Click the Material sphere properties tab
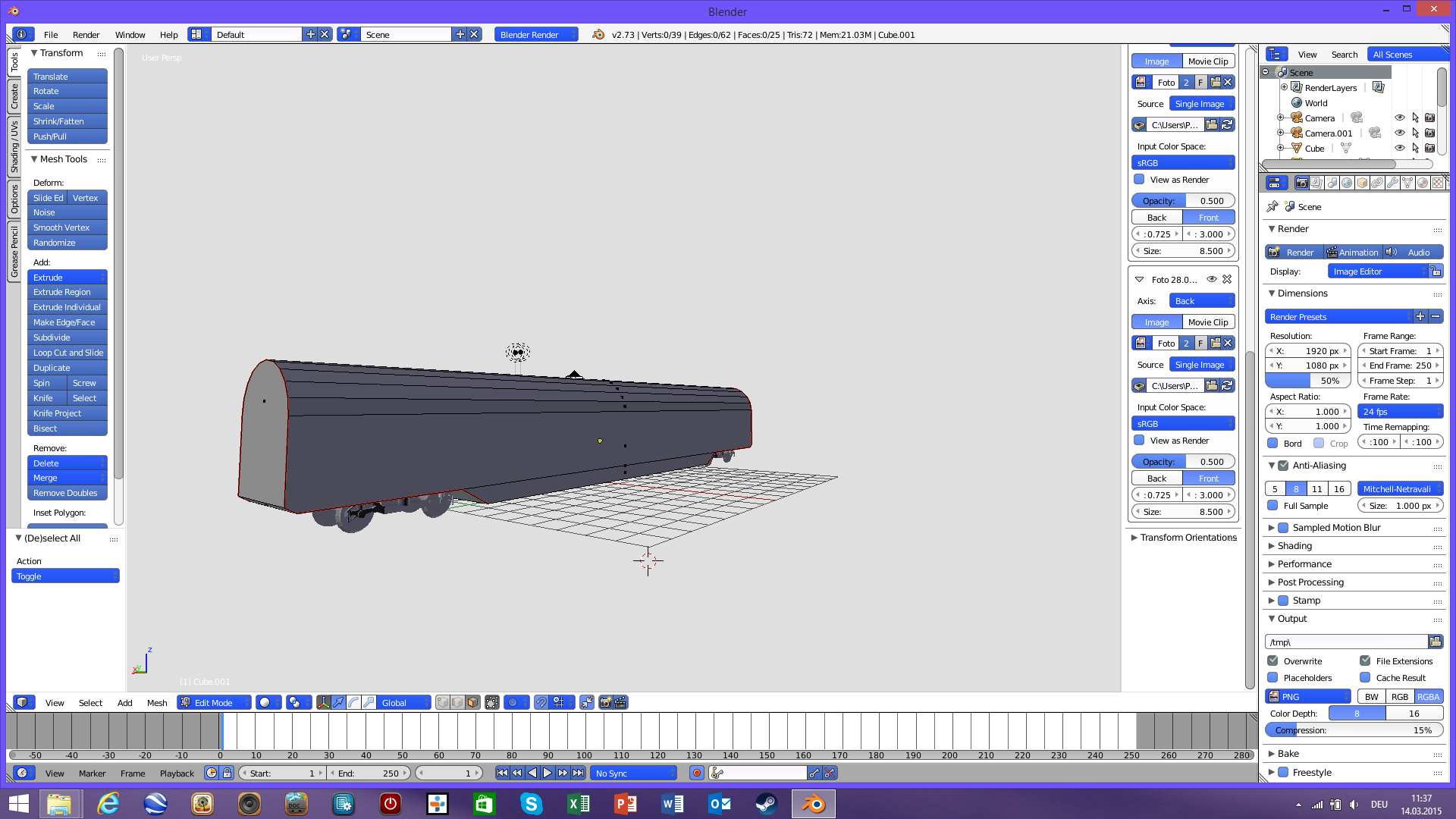 1423,183
